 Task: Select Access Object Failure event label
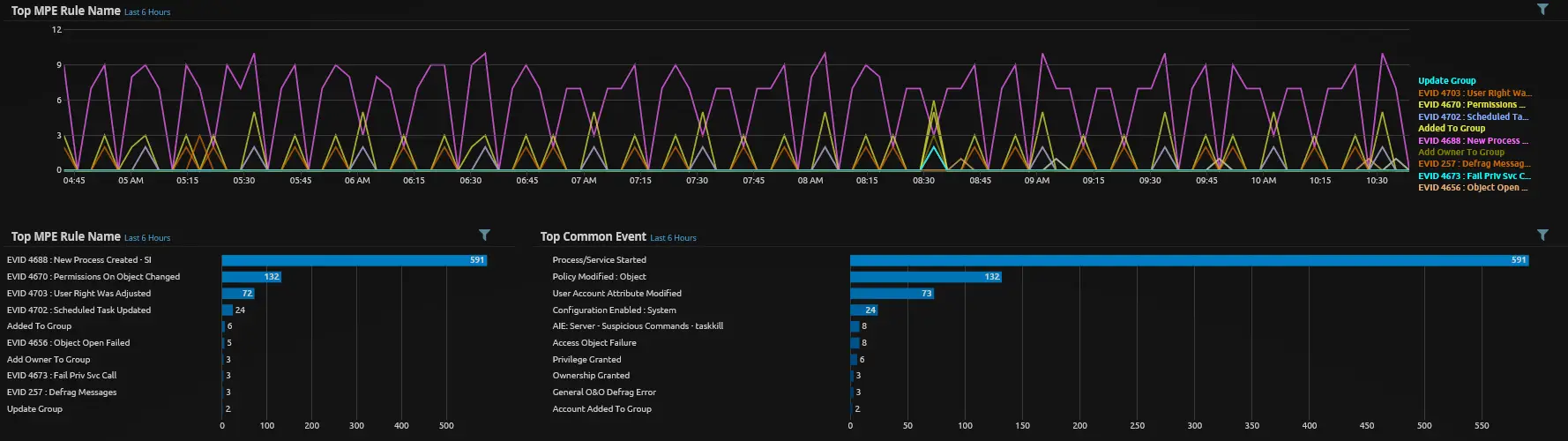[x=594, y=343]
